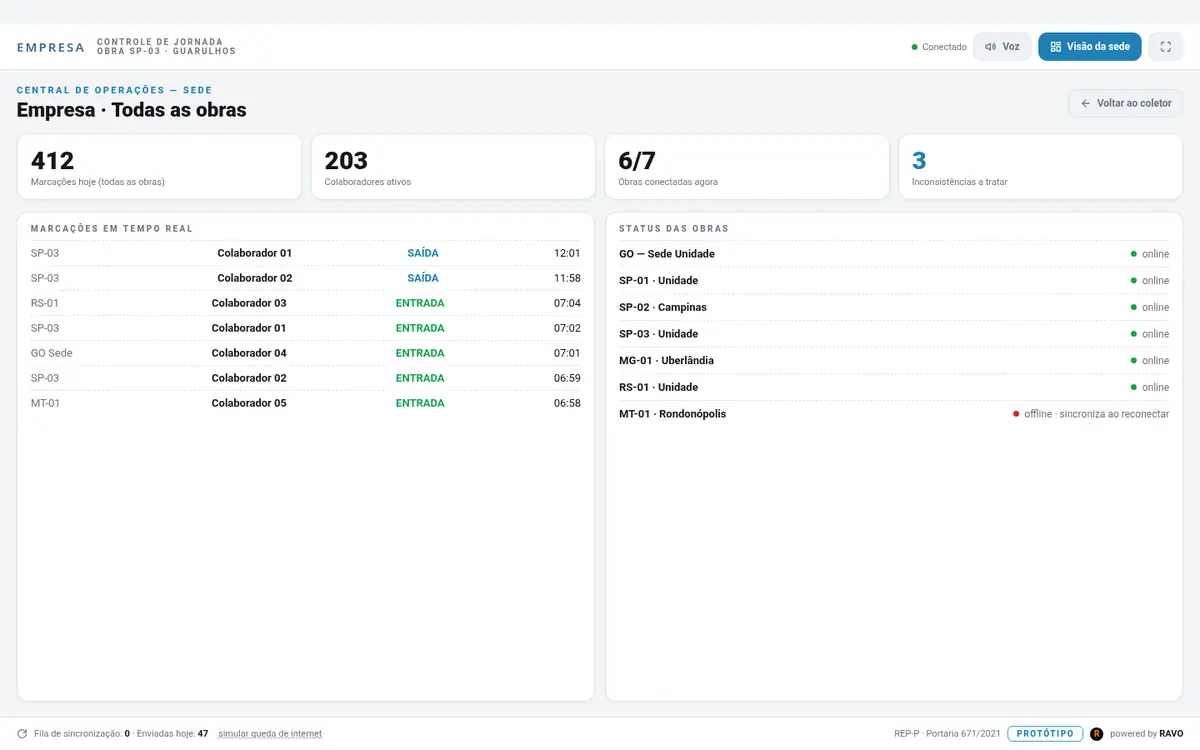Select SP-02 · Campinas status row
The width and height of the screenshot is (1200, 750).
(x=894, y=307)
